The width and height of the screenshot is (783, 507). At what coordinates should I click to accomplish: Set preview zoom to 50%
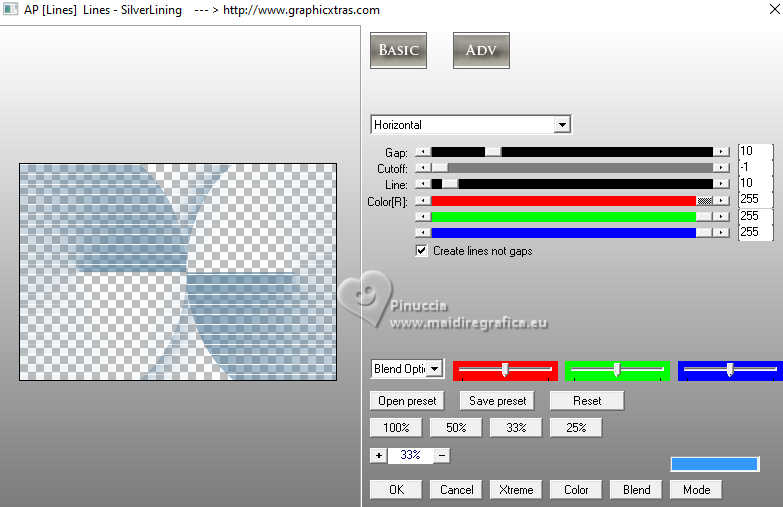point(456,428)
